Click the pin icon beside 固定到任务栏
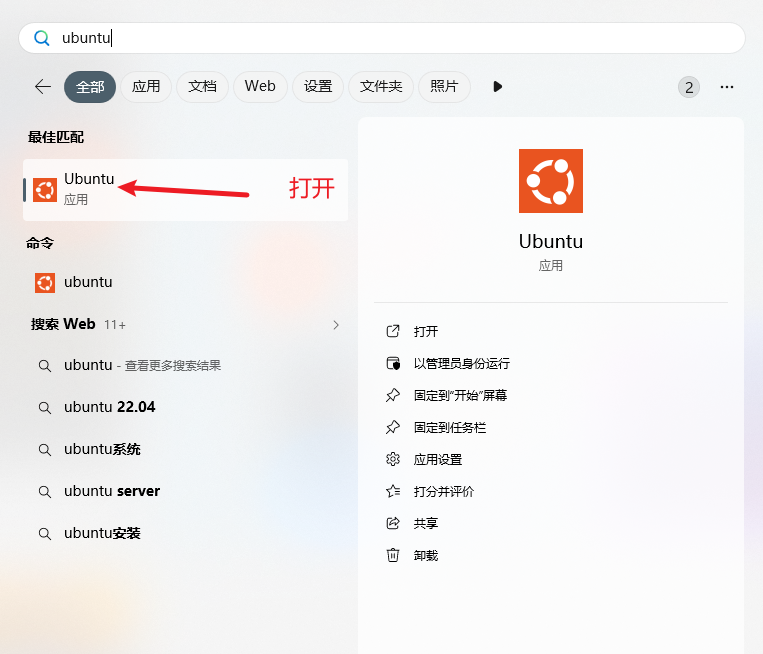The height and width of the screenshot is (654, 763). pyautogui.click(x=393, y=427)
